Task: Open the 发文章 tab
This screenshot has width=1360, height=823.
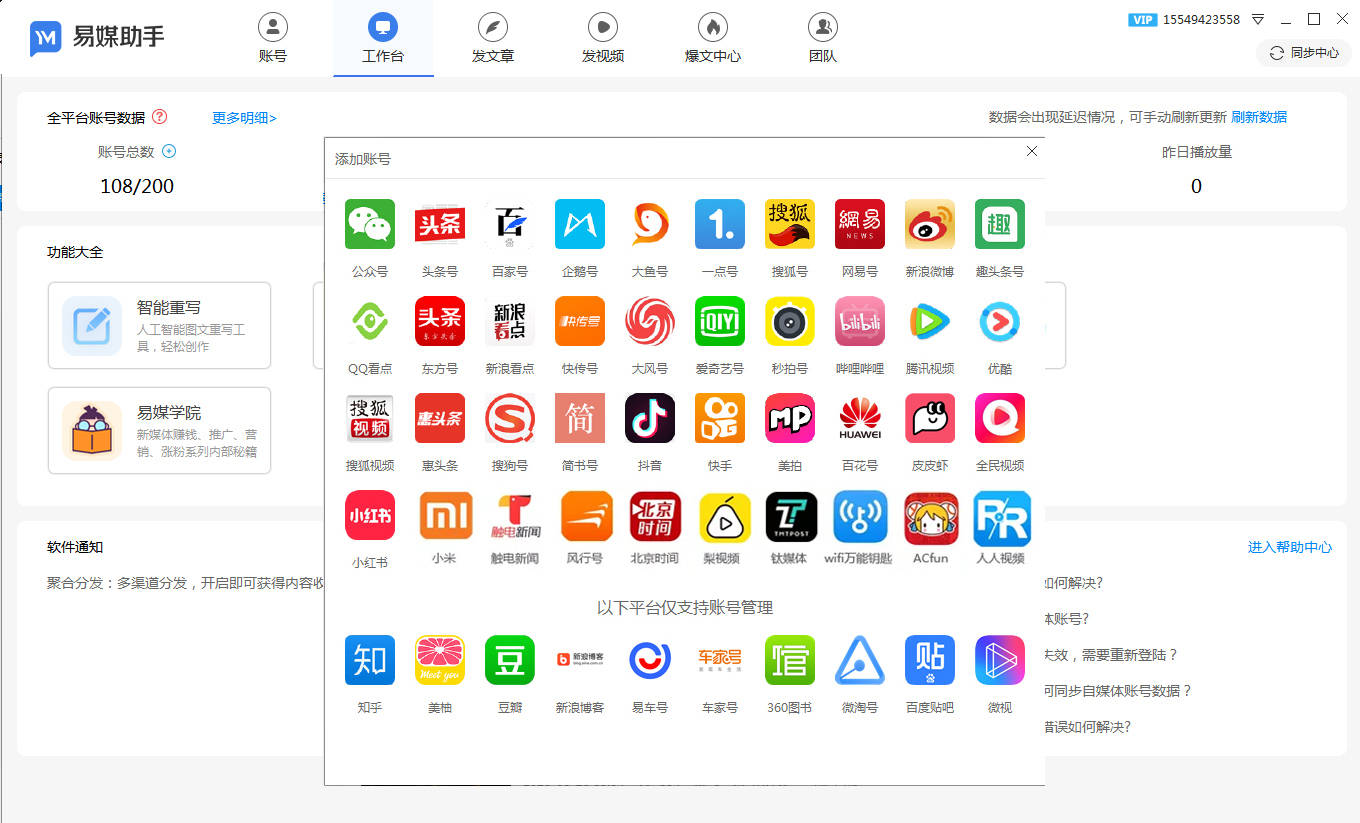Action: (x=493, y=39)
